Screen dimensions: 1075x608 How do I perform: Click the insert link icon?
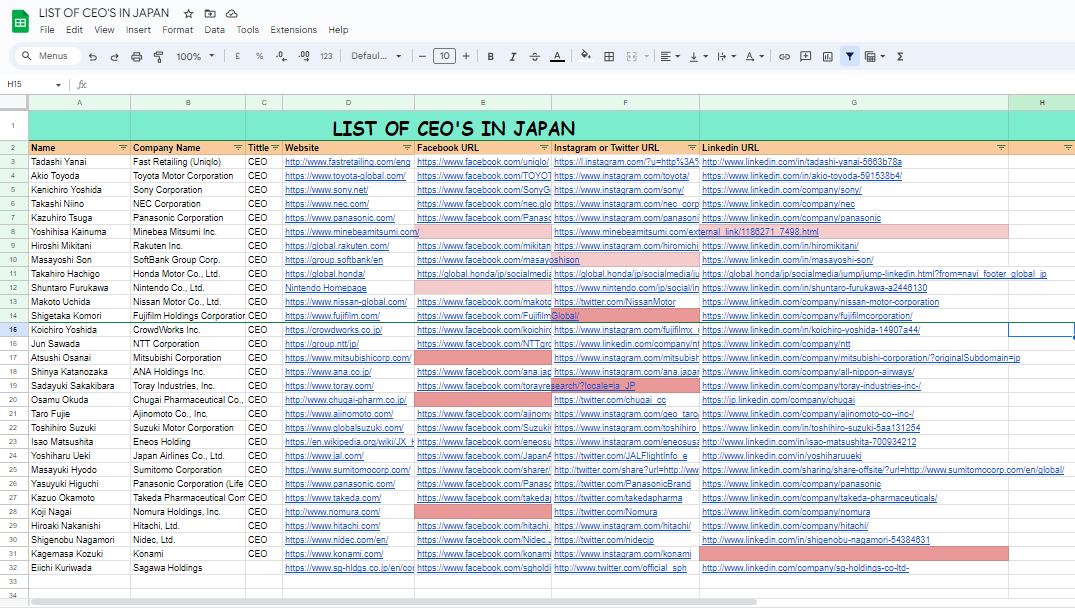[784, 56]
